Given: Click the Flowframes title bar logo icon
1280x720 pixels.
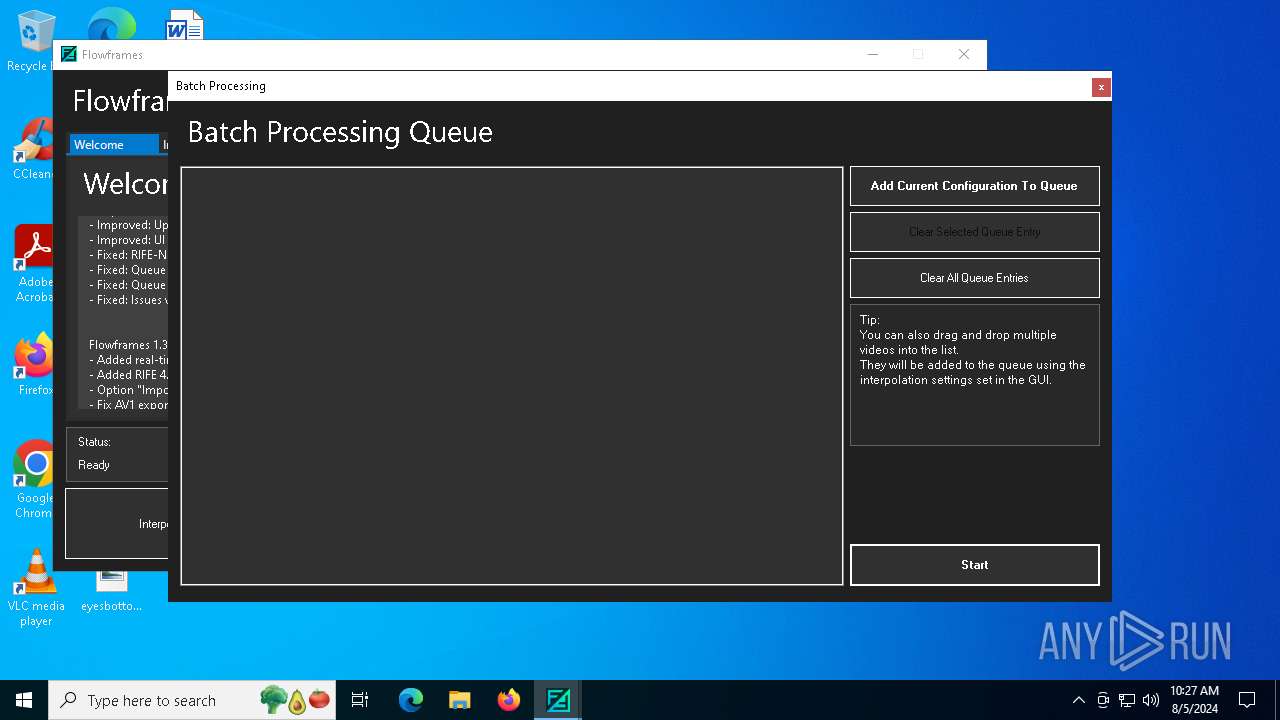Looking at the screenshot, I should [69, 55].
